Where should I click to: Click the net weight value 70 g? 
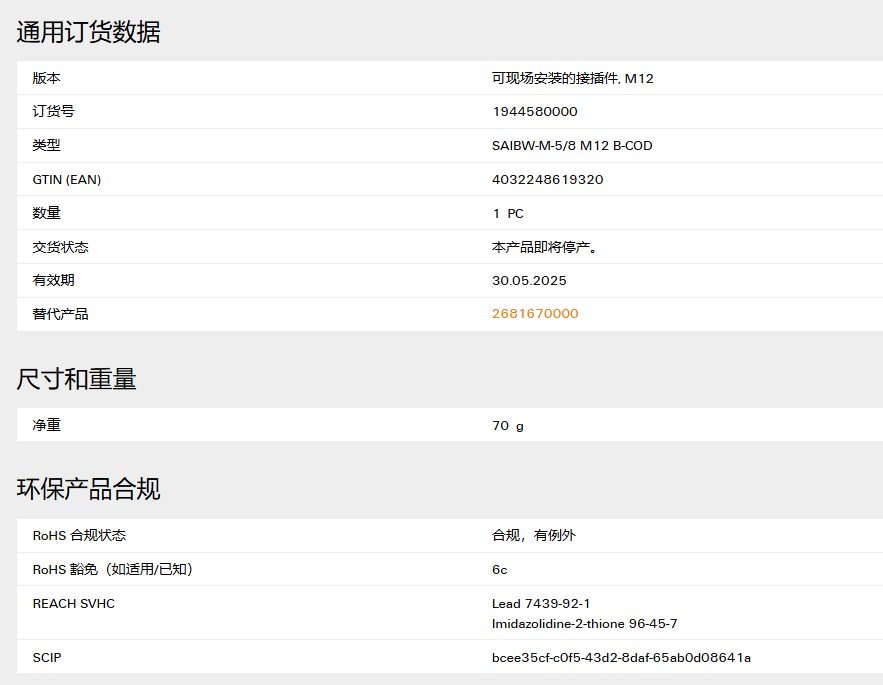coord(508,426)
